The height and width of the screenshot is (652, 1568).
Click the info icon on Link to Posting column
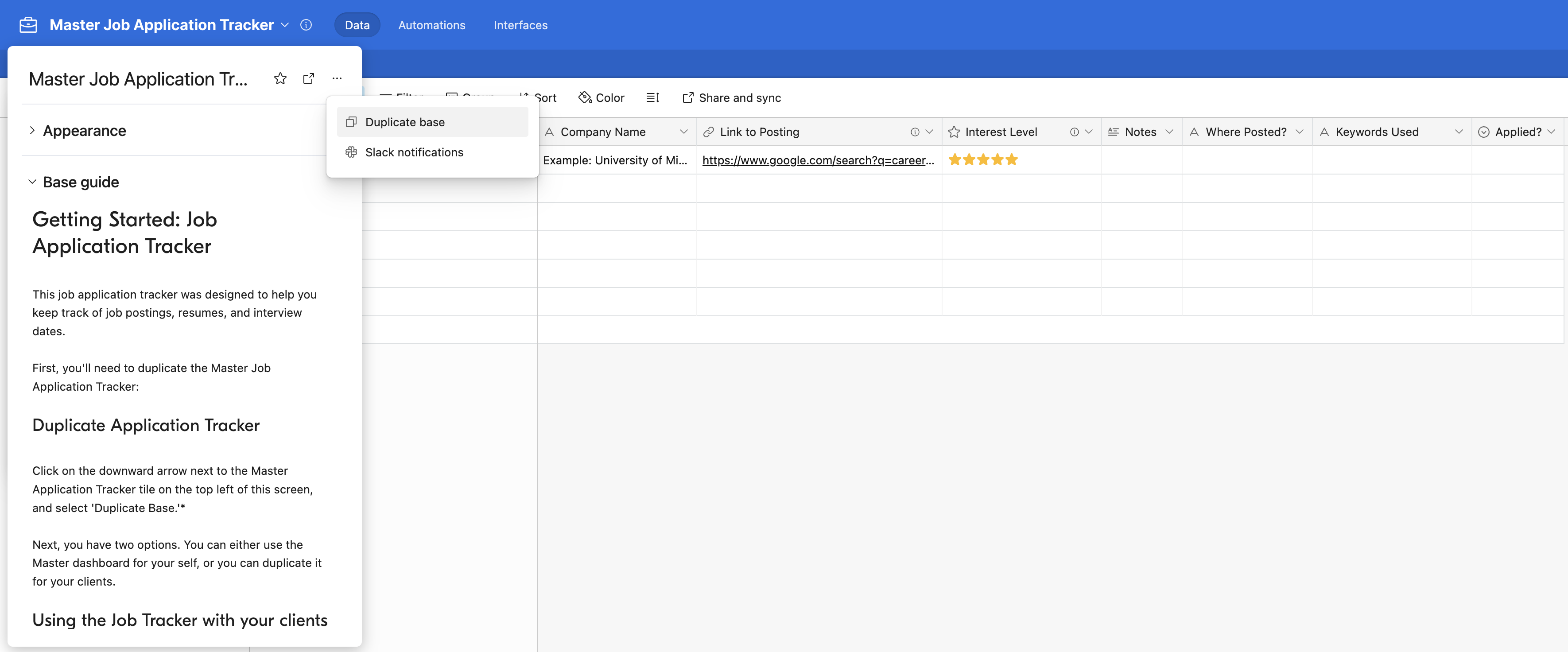tap(915, 132)
